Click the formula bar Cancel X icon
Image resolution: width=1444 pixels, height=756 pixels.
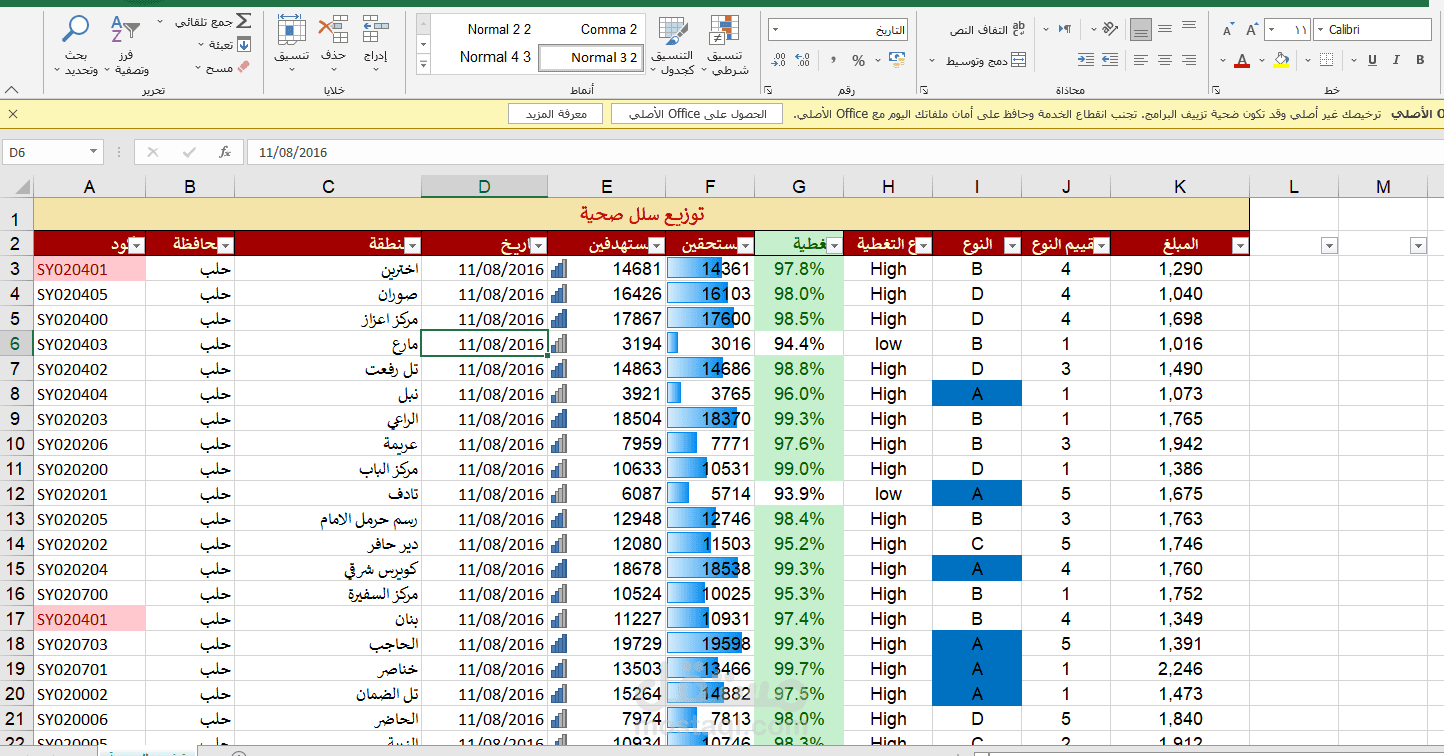[153, 152]
